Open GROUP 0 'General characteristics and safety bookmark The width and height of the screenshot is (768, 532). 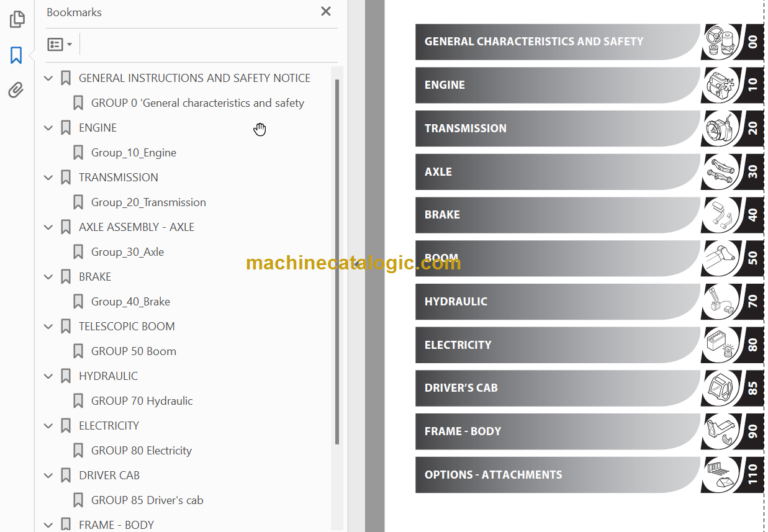click(197, 103)
